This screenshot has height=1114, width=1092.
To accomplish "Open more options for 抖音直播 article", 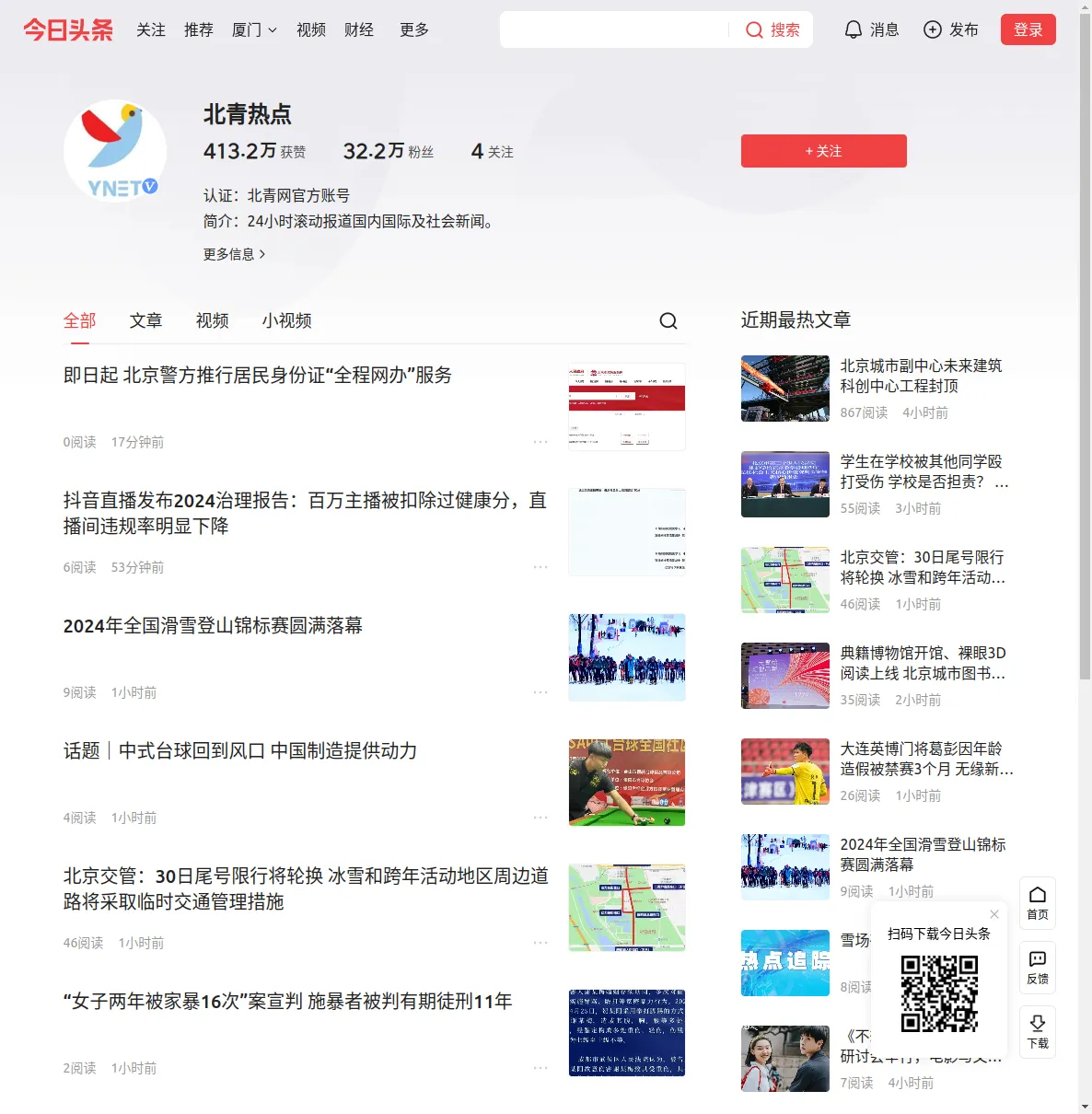I will tap(540, 567).
